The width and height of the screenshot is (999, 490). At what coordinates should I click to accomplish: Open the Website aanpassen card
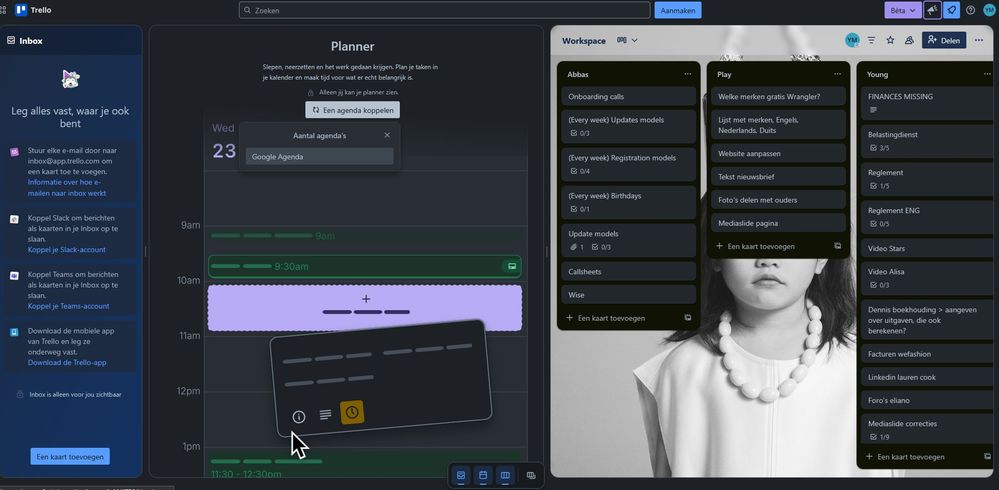778,154
